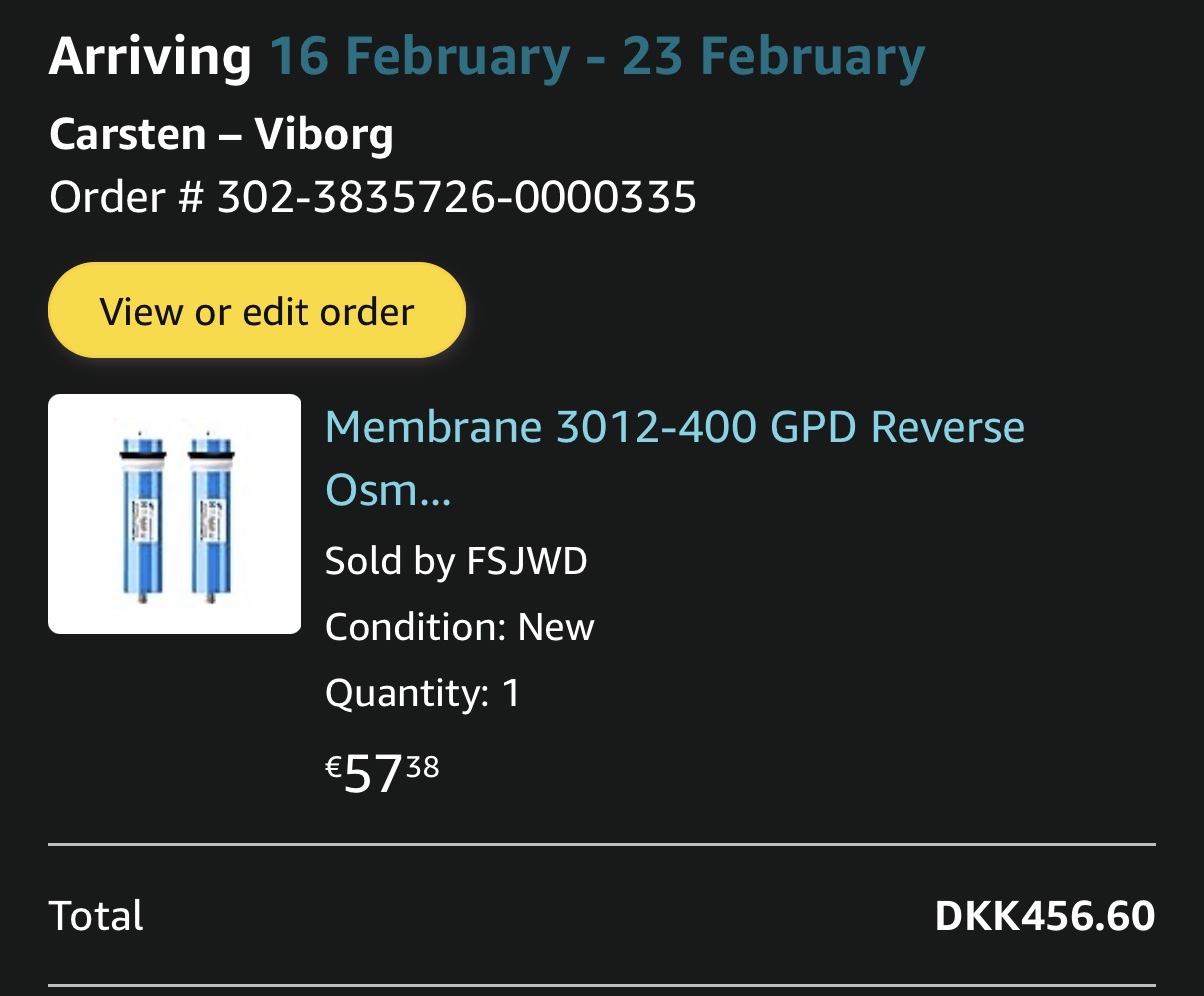1204x996 pixels.
Task: Click the DKK456.60 total amount
Action: pyautogui.click(x=1044, y=916)
